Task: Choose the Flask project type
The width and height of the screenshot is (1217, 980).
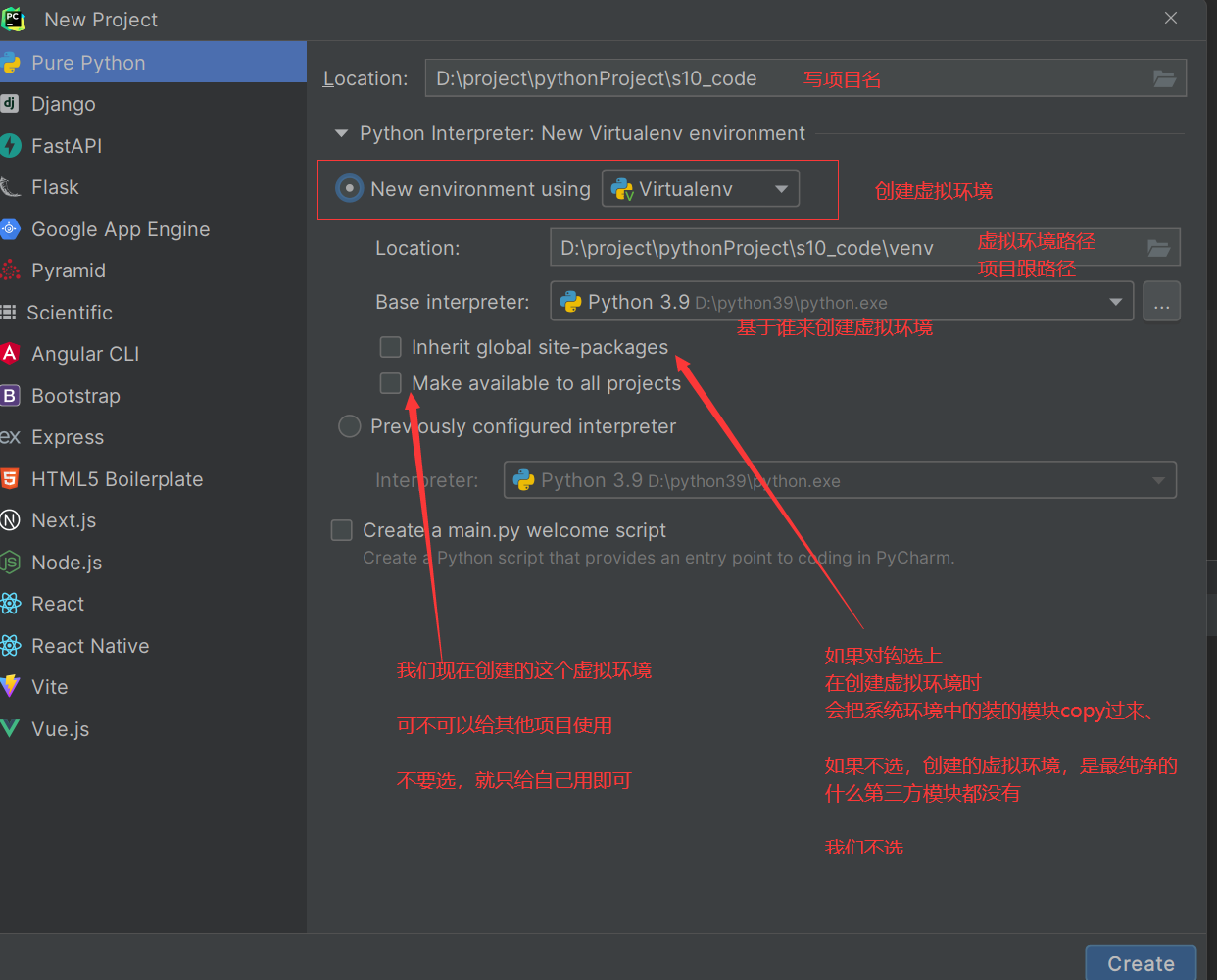Action: (153, 187)
